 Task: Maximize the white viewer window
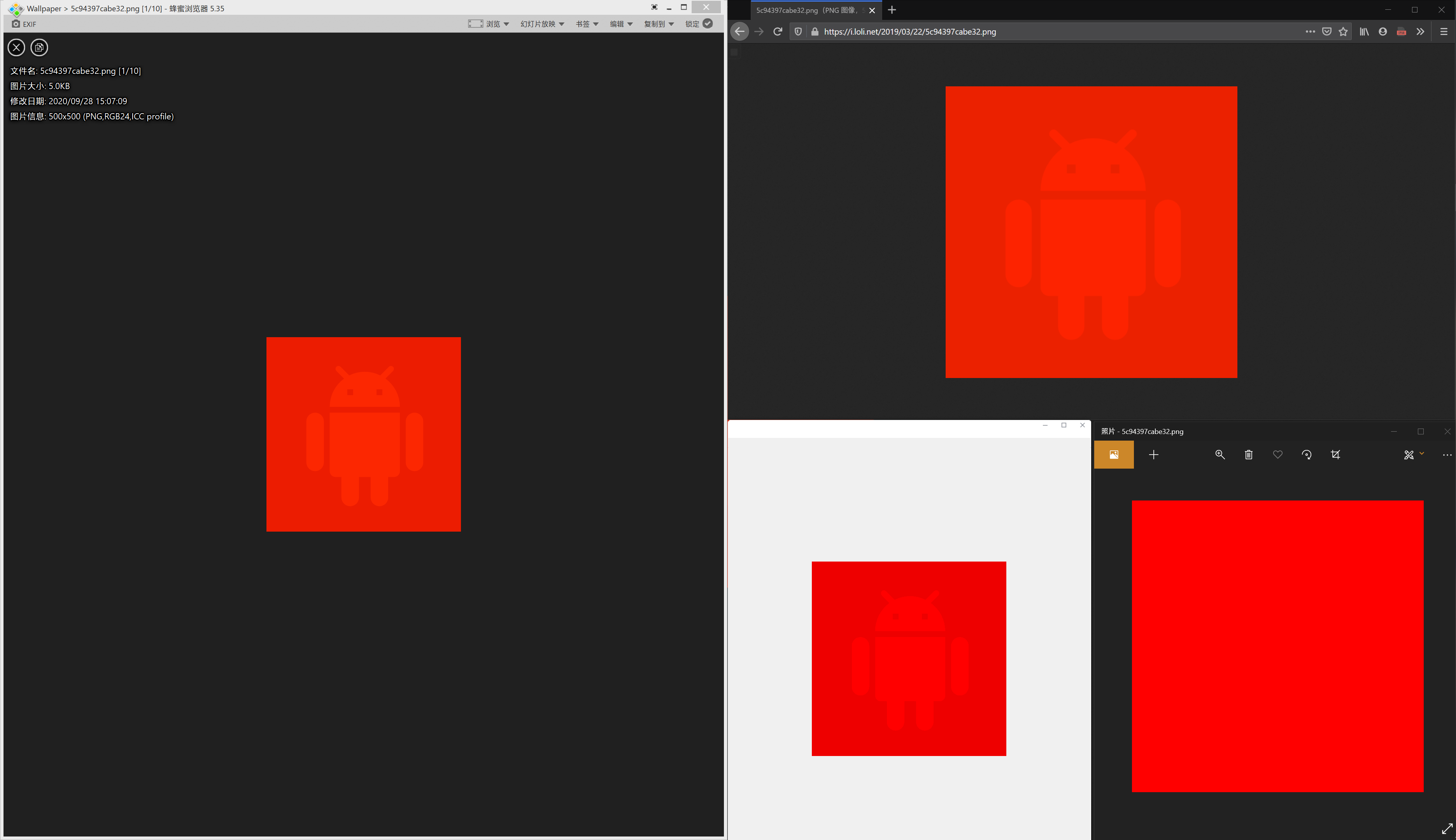click(1064, 425)
